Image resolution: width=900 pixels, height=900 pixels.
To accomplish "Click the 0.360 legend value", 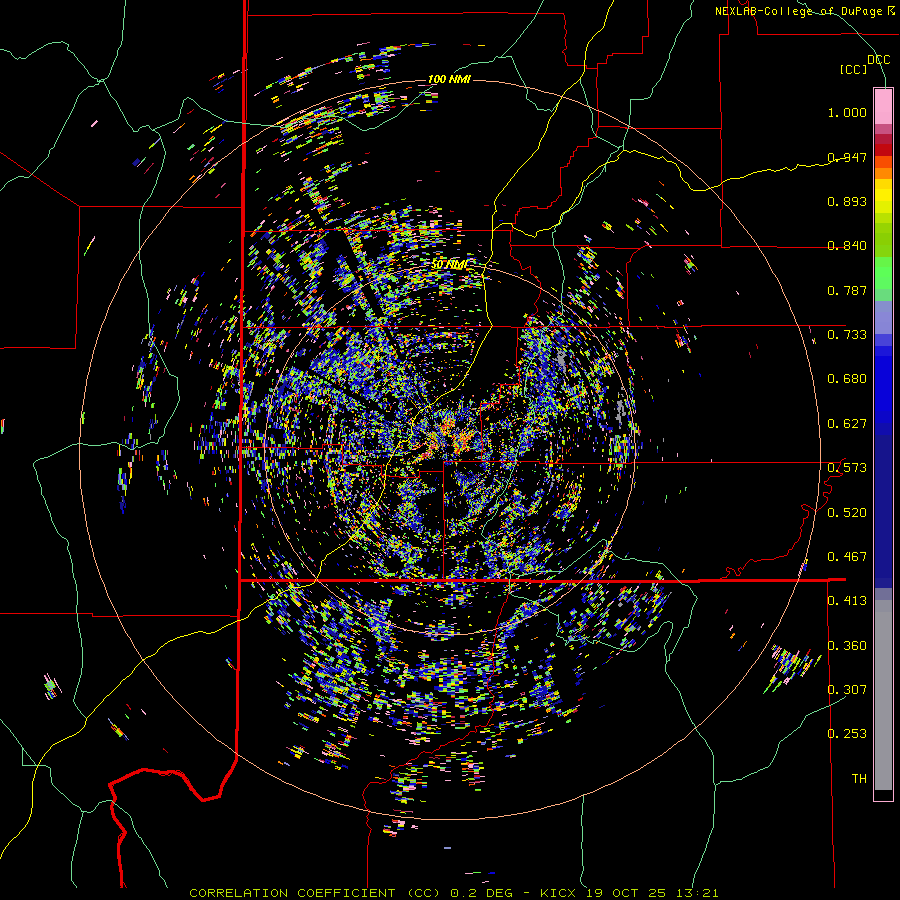I will tap(847, 646).
